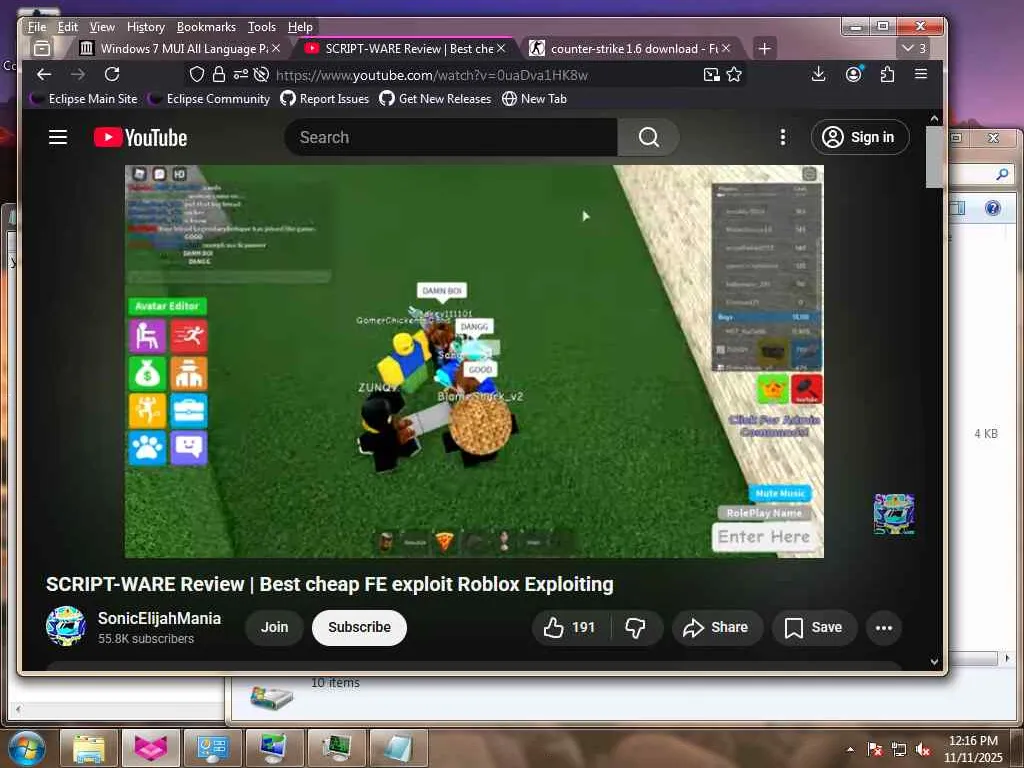This screenshot has height=768, width=1024.
Task: Open the pink fox browser taskbar icon
Action: coord(151,748)
